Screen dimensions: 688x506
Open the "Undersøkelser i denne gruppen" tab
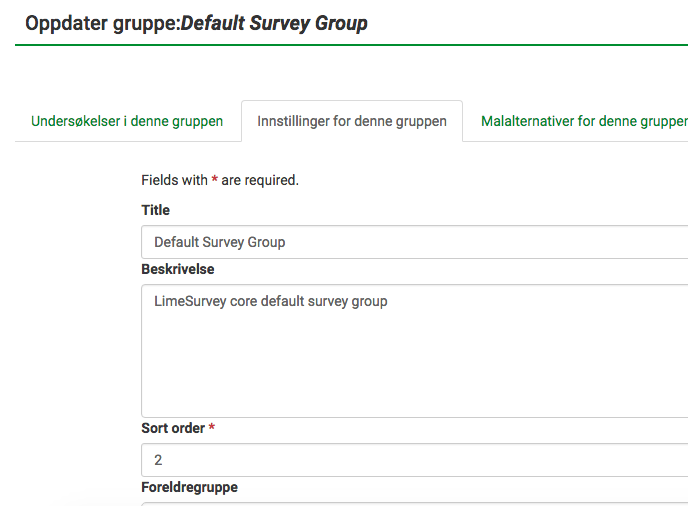pyautogui.click(x=126, y=121)
